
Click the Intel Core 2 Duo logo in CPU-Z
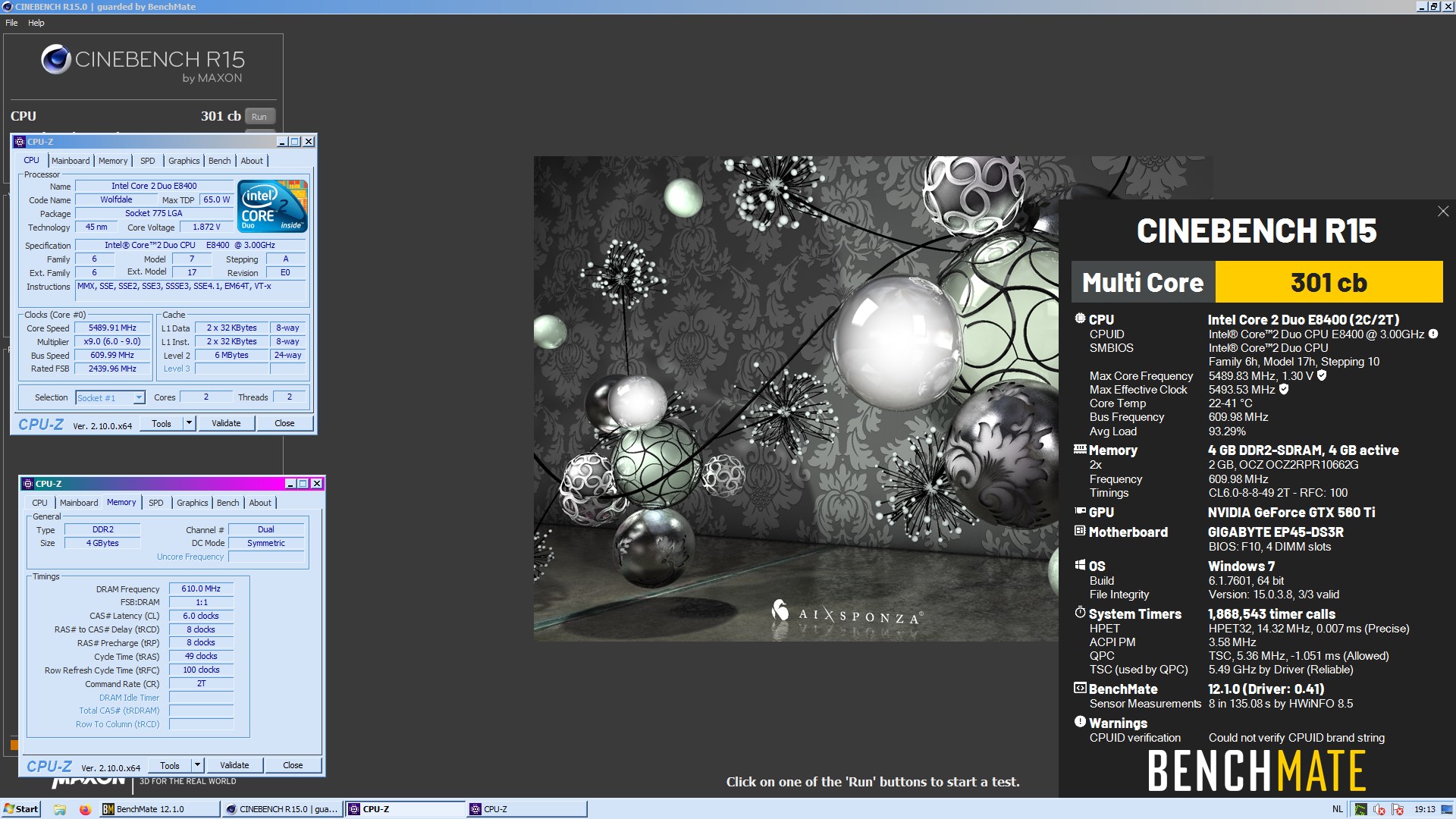click(272, 206)
